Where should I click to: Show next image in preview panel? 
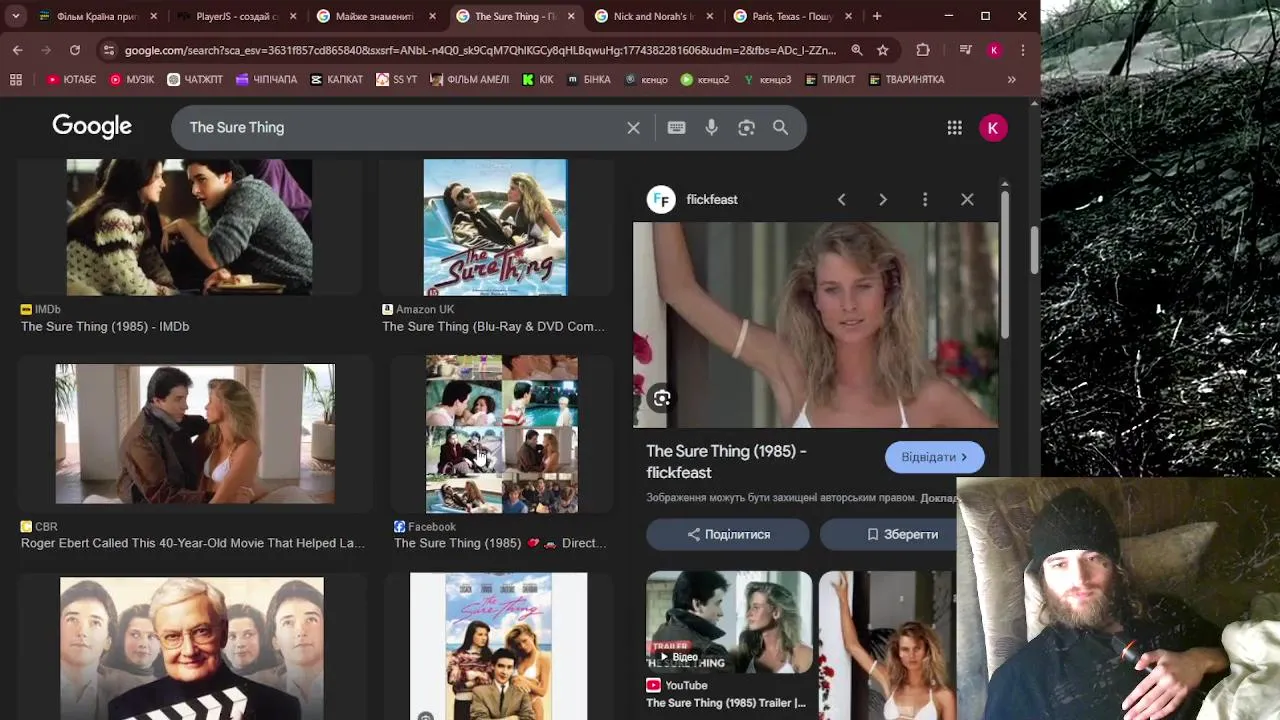pos(883,199)
